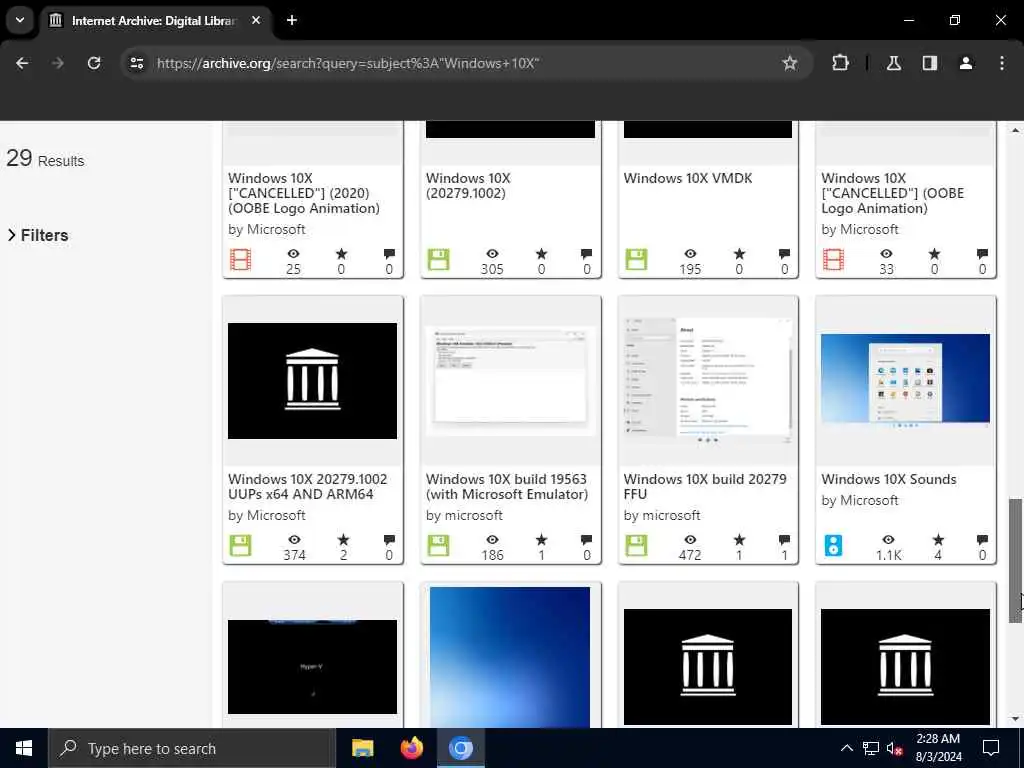This screenshot has width=1024, height=768.
Task: Toggle browser side panel
Action: [929, 63]
